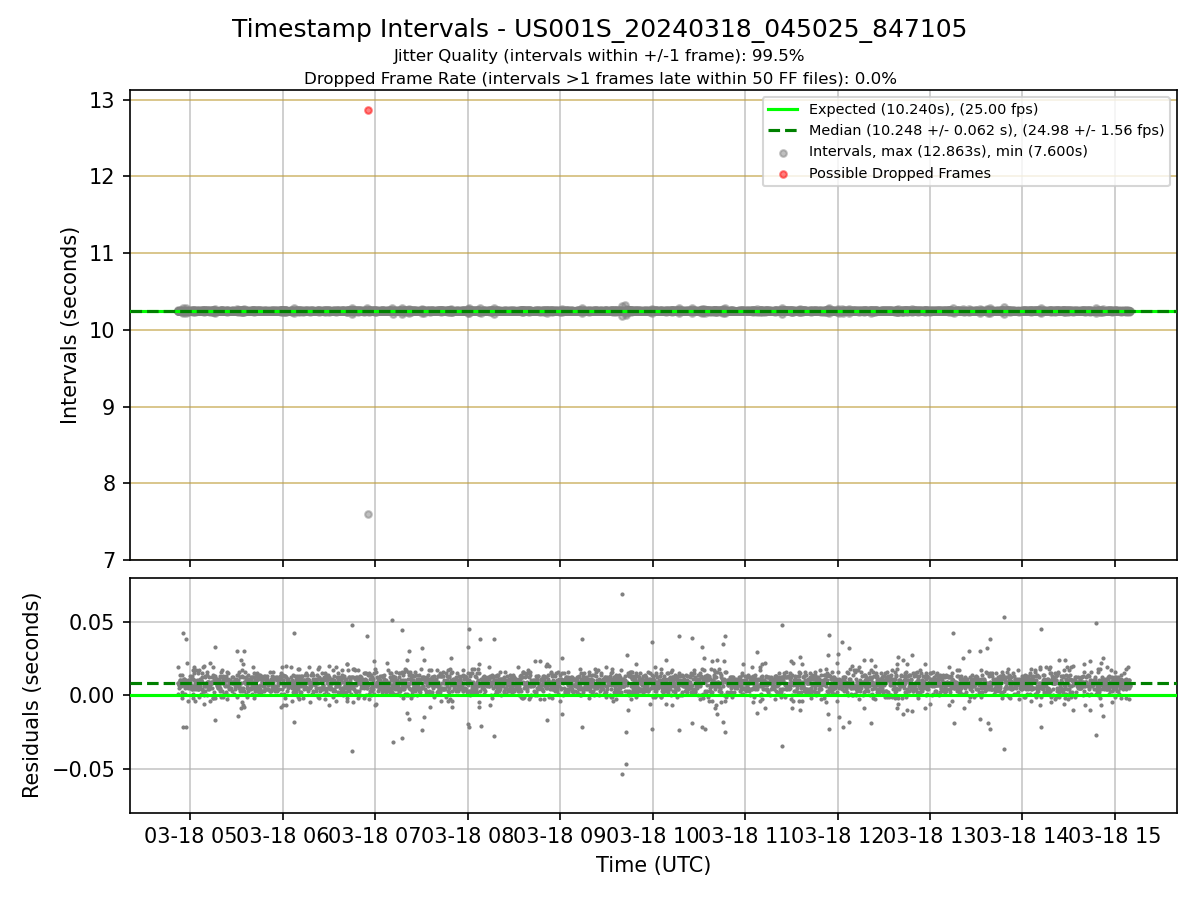Click the red dropped-frame point near 12.86 seconds
The width and height of the screenshot is (1200, 900).
point(368,110)
